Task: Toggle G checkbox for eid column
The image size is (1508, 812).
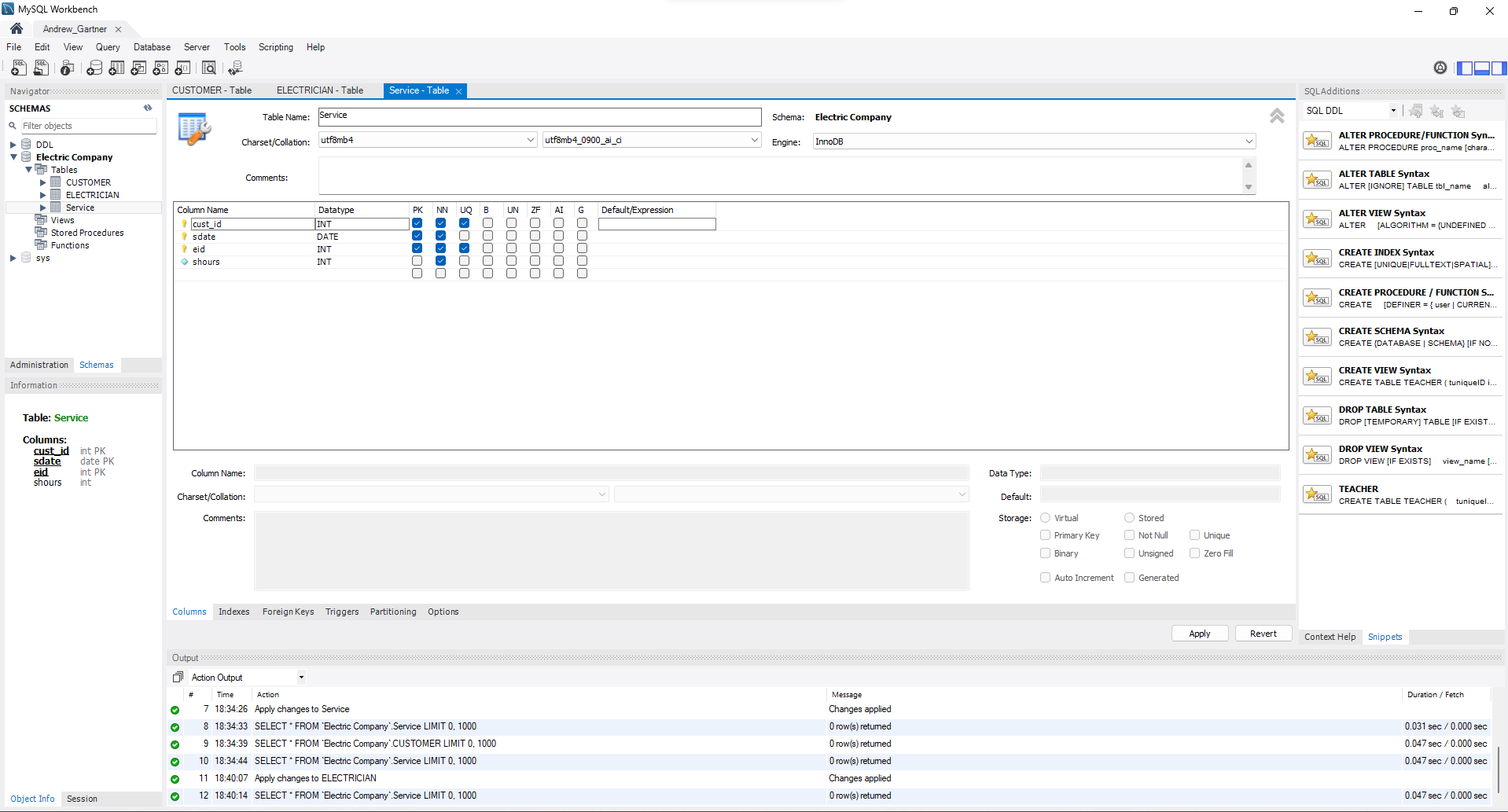Action: [582, 248]
